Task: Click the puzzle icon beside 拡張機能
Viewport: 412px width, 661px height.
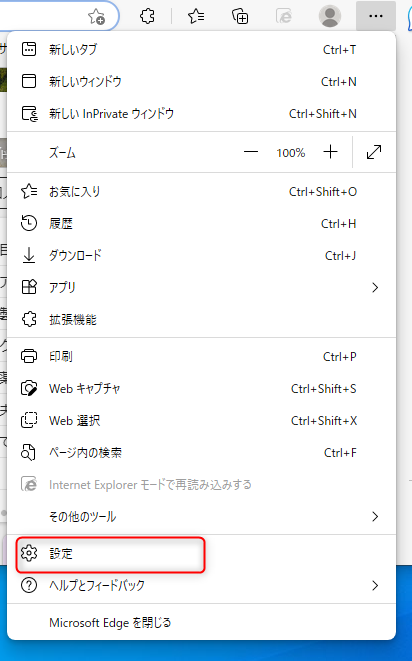Action: [29, 319]
